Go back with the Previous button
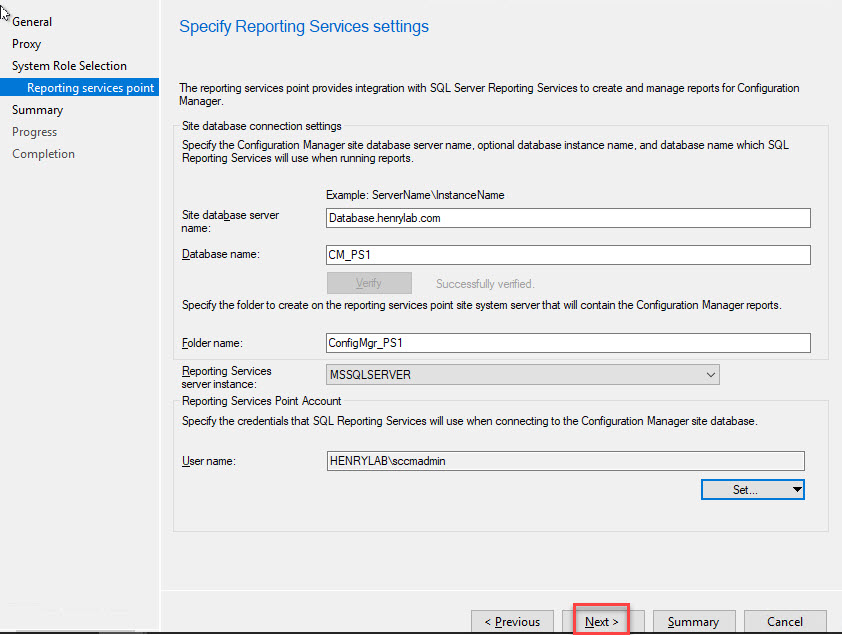 tap(512, 621)
